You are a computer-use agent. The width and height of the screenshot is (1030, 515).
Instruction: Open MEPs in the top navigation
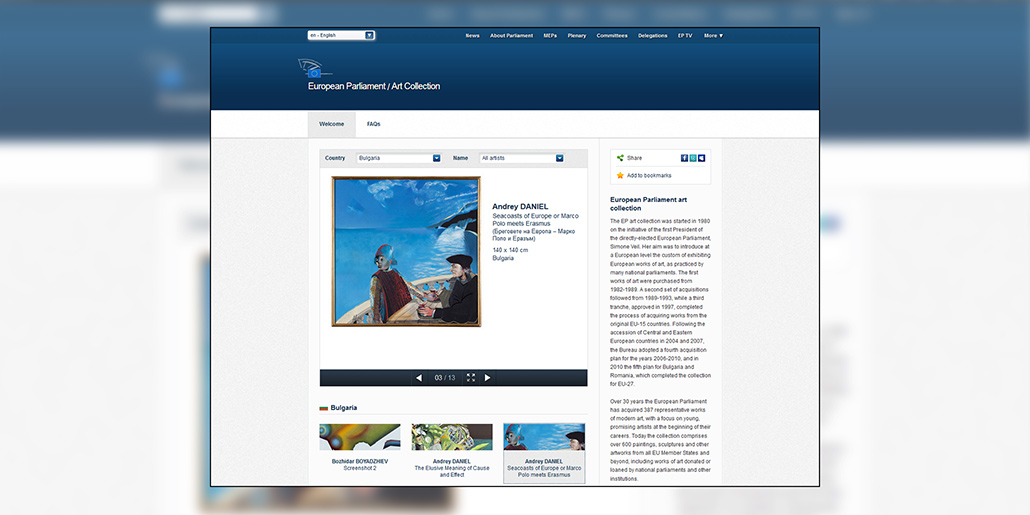(x=550, y=35)
